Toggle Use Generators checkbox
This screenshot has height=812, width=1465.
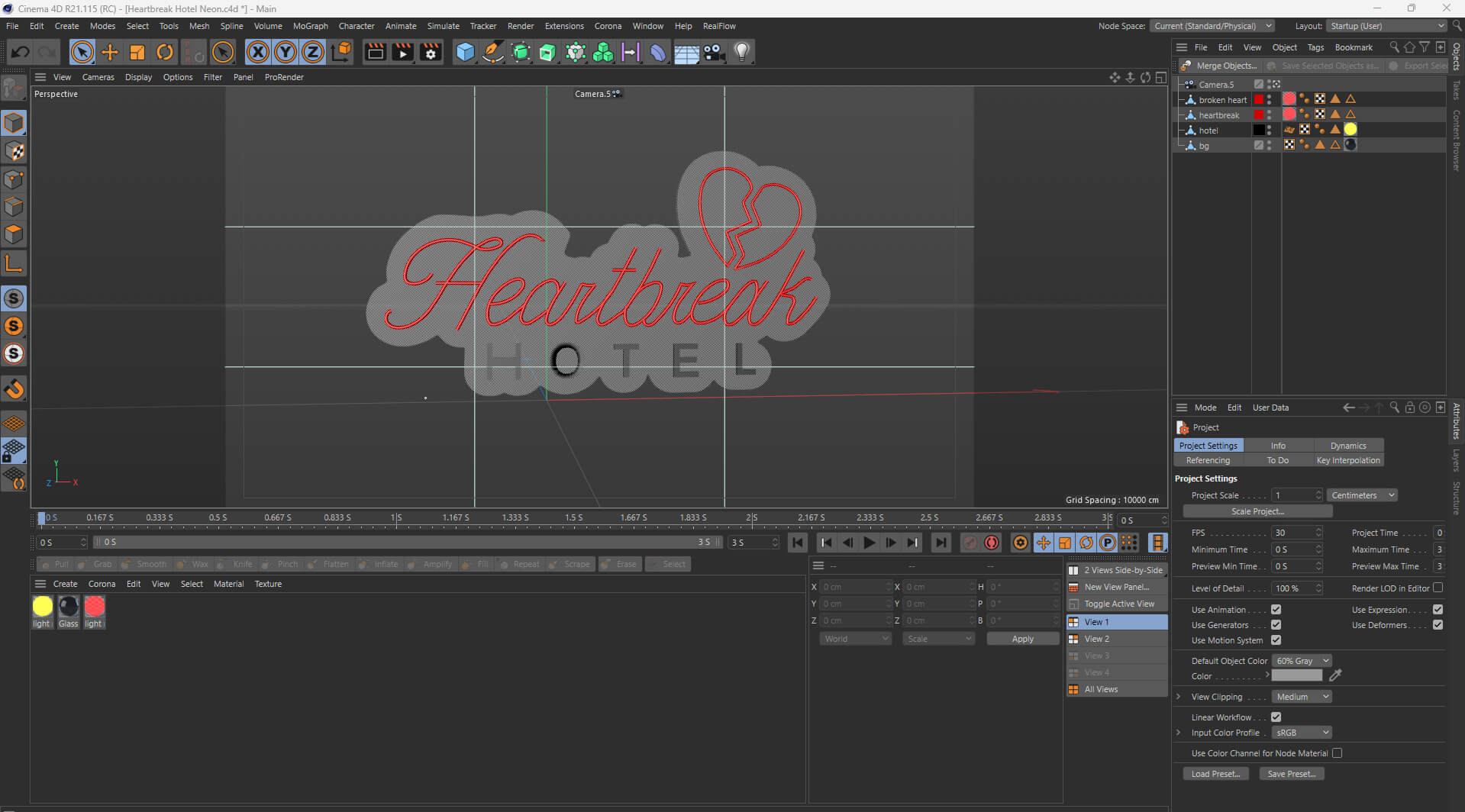coord(1276,625)
